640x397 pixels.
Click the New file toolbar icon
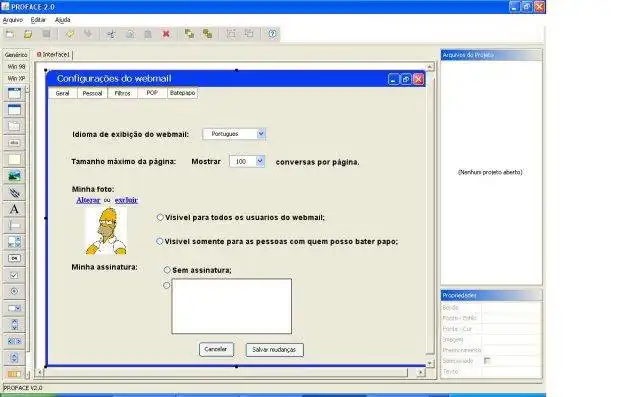(x=10, y=34)
